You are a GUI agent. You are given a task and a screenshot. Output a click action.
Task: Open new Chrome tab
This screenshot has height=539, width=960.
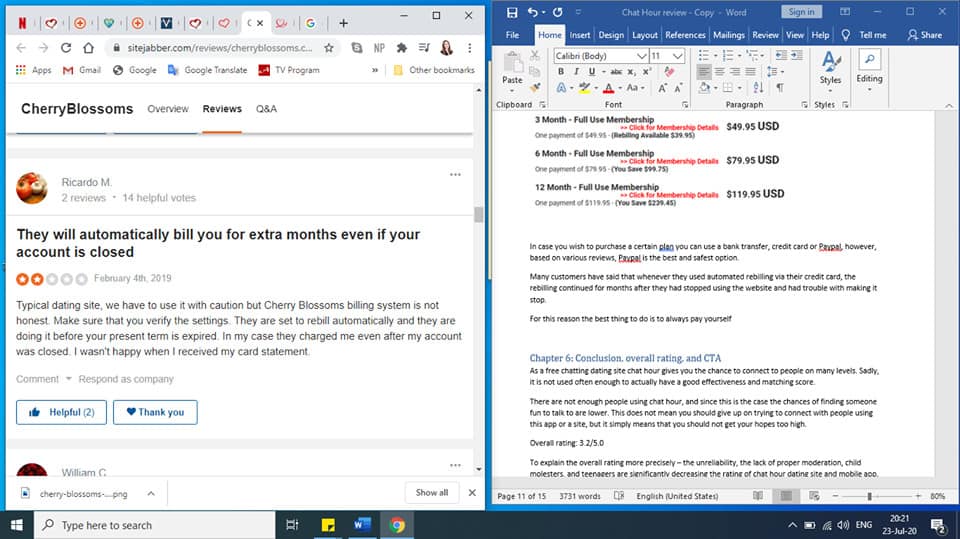[343, 23]
